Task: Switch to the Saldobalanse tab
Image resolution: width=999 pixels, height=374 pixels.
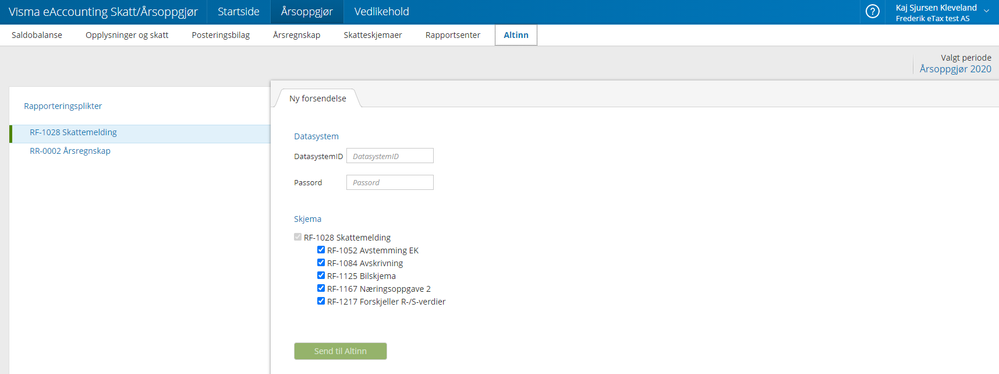Action: pyautogui.click(x=37, y=35)
